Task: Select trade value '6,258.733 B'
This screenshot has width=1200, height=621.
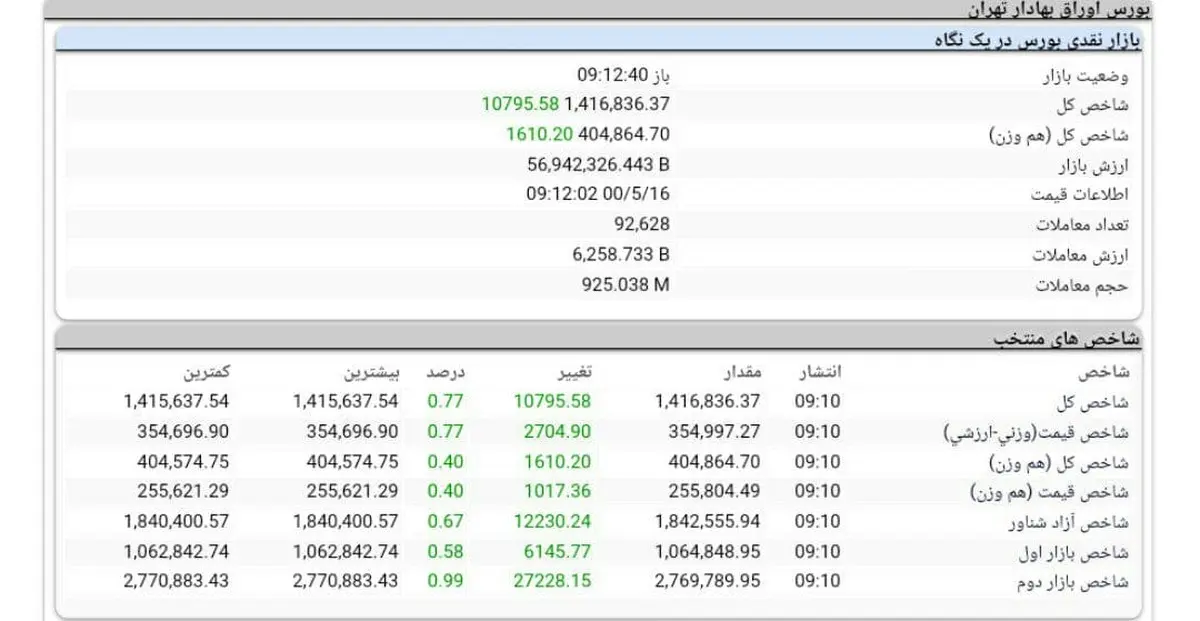Action: 621,254
